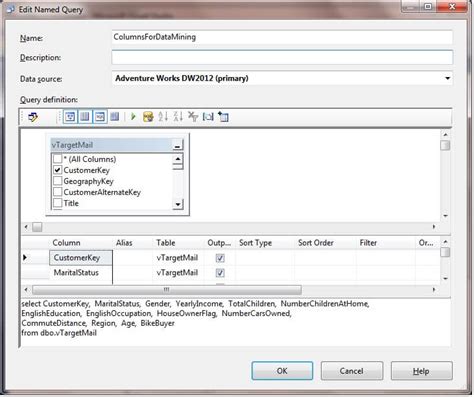Click grid pane scroll down arrow
The image size is (474, 397).
coord(445,278)
